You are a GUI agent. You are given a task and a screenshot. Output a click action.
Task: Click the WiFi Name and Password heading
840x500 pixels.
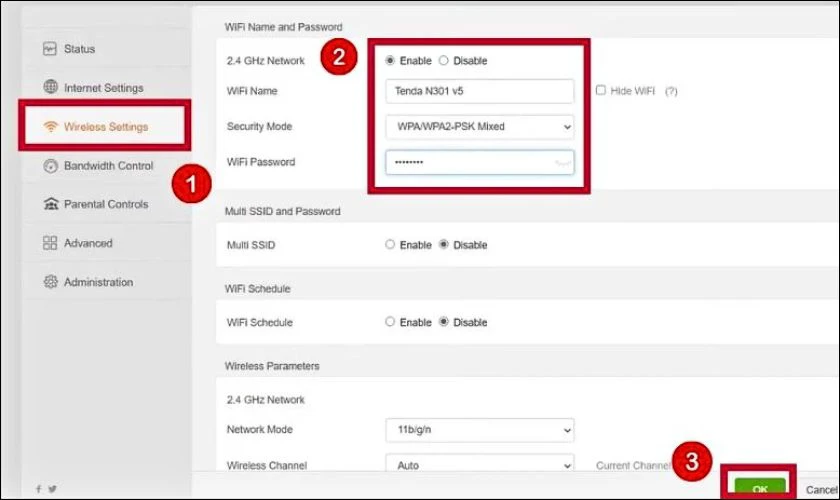[x=283, y=27]
